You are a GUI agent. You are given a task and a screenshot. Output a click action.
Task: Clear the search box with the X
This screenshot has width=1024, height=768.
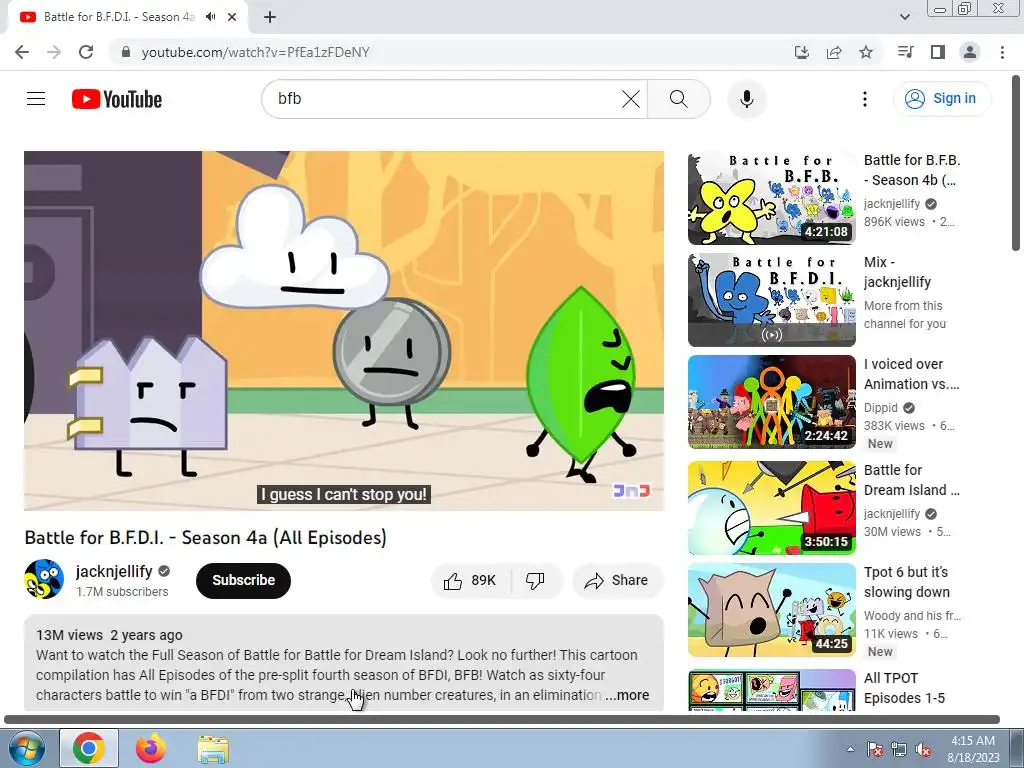tap(630, 99)
